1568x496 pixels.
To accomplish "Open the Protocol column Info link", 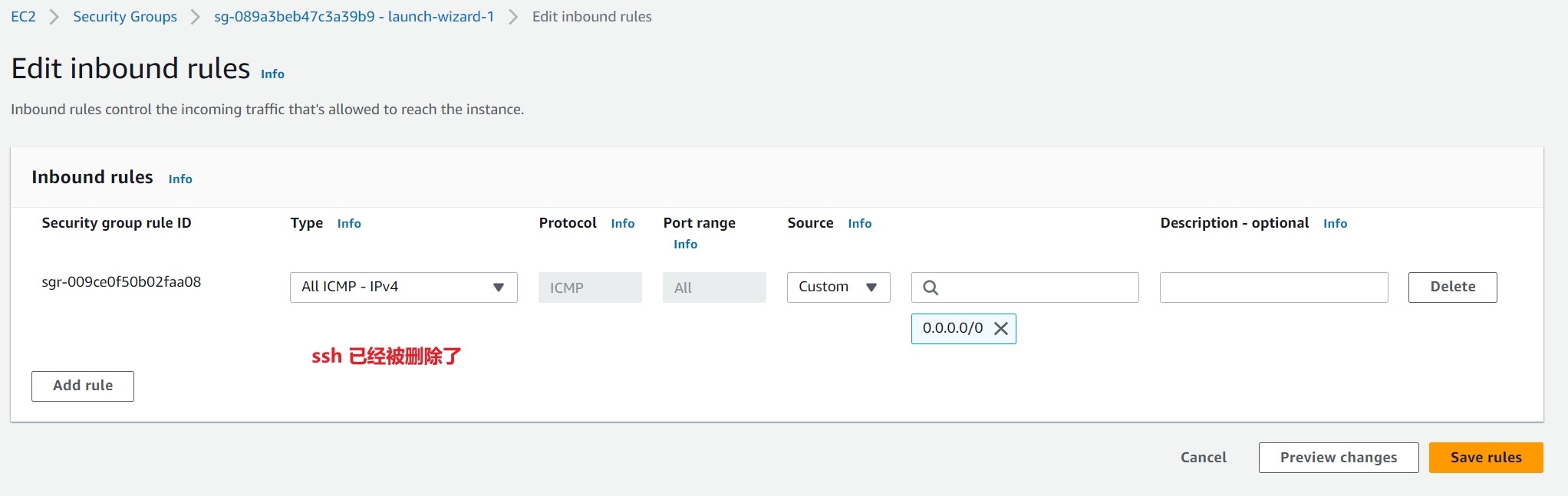I will pos(622,224).
